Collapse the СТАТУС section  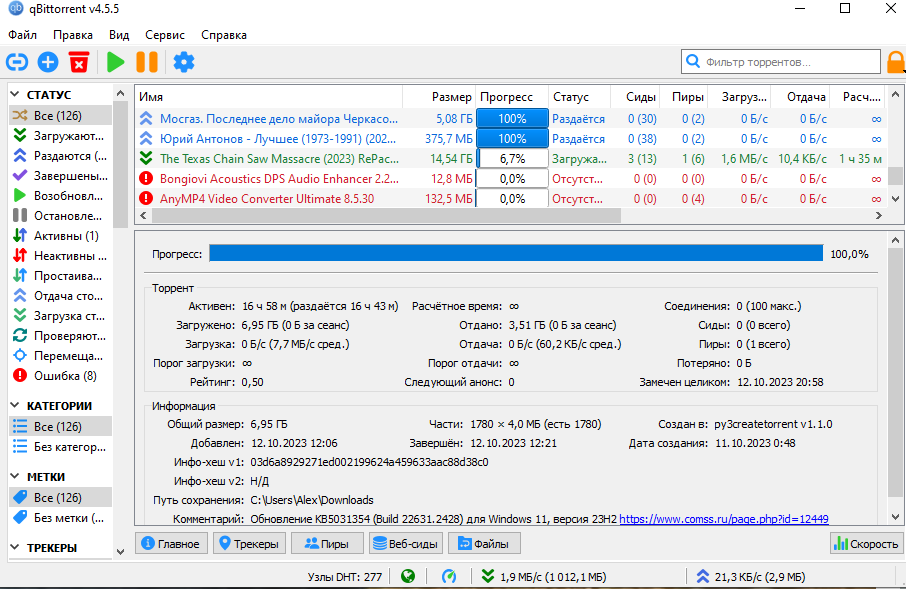click(15, 94)
